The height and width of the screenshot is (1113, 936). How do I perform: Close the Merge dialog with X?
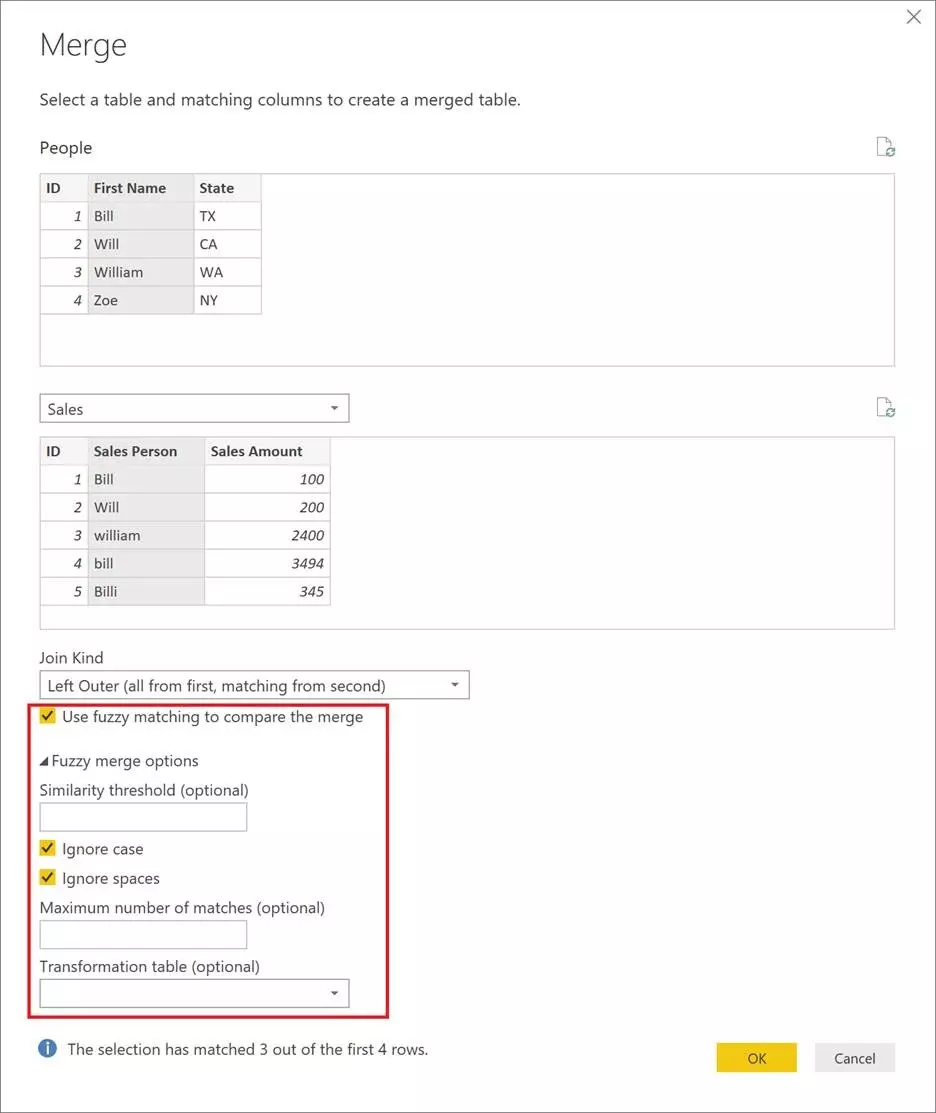(913, 17)
